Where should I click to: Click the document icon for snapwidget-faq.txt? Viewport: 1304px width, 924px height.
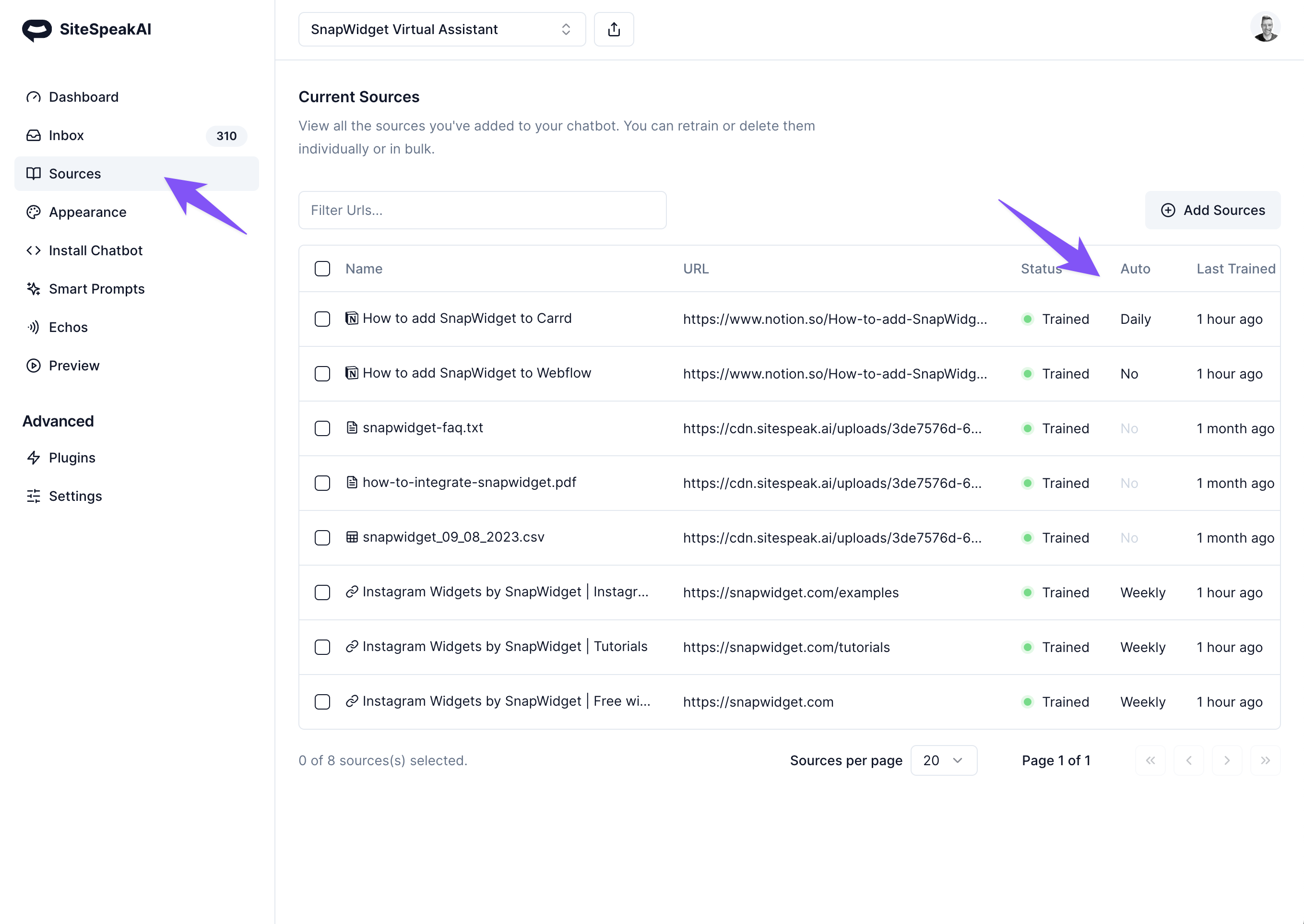[x=352, y=427]
